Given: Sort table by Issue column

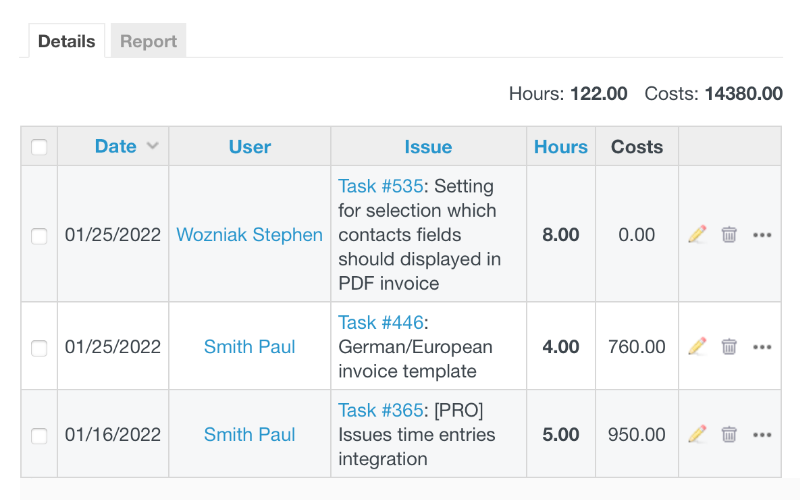Looking at the screenshot, I should tap(428, 147).
